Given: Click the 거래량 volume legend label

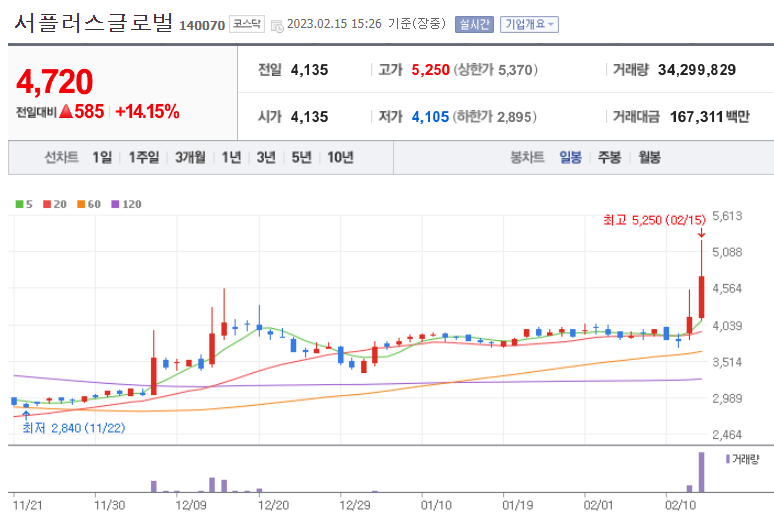Looking at the screenshot, I should click(x=745, y=459).
